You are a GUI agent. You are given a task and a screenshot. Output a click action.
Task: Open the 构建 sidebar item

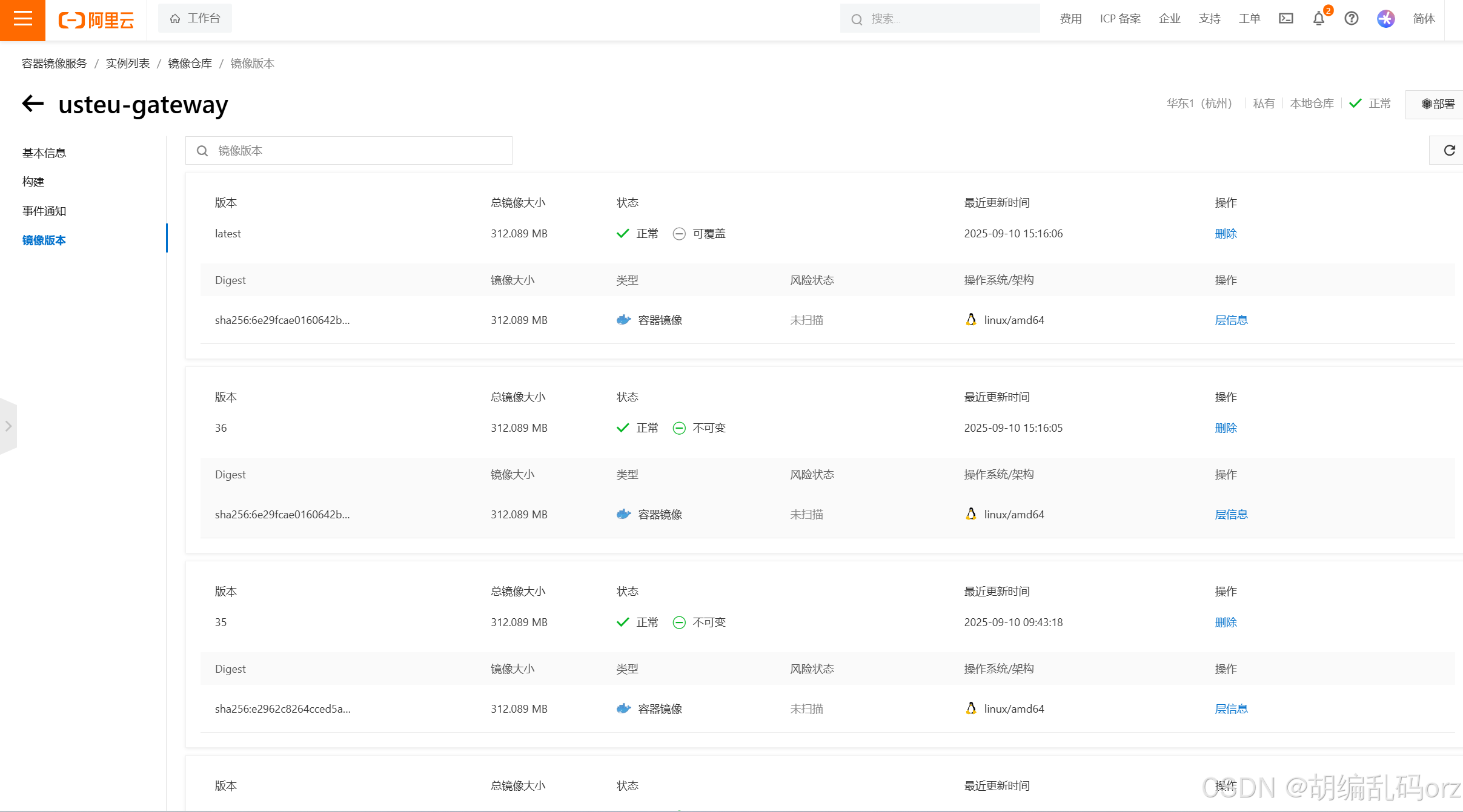coord(33,182)
